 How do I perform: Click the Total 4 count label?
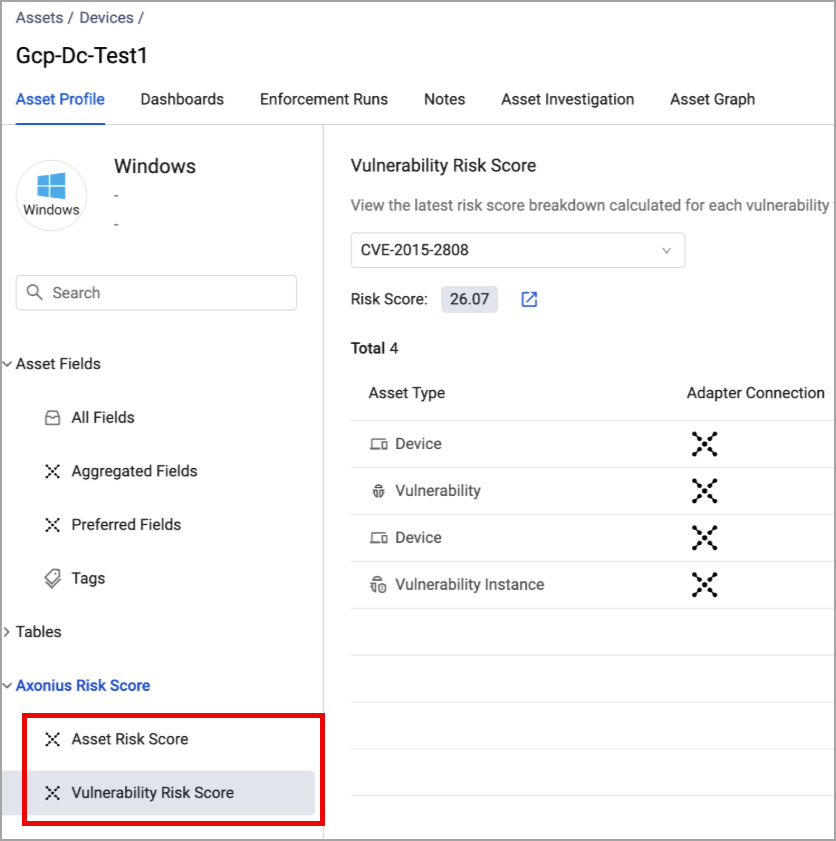tap(374, 349)
